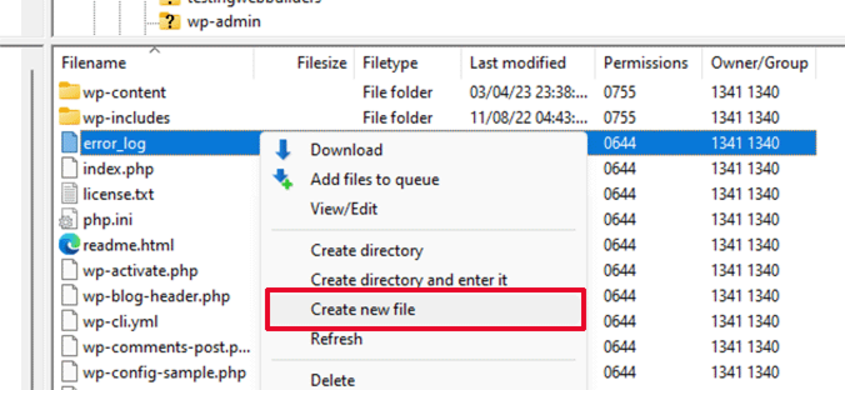
Task: Select the wp-blog-header.php file name
Action: click(x=156, y=296)
